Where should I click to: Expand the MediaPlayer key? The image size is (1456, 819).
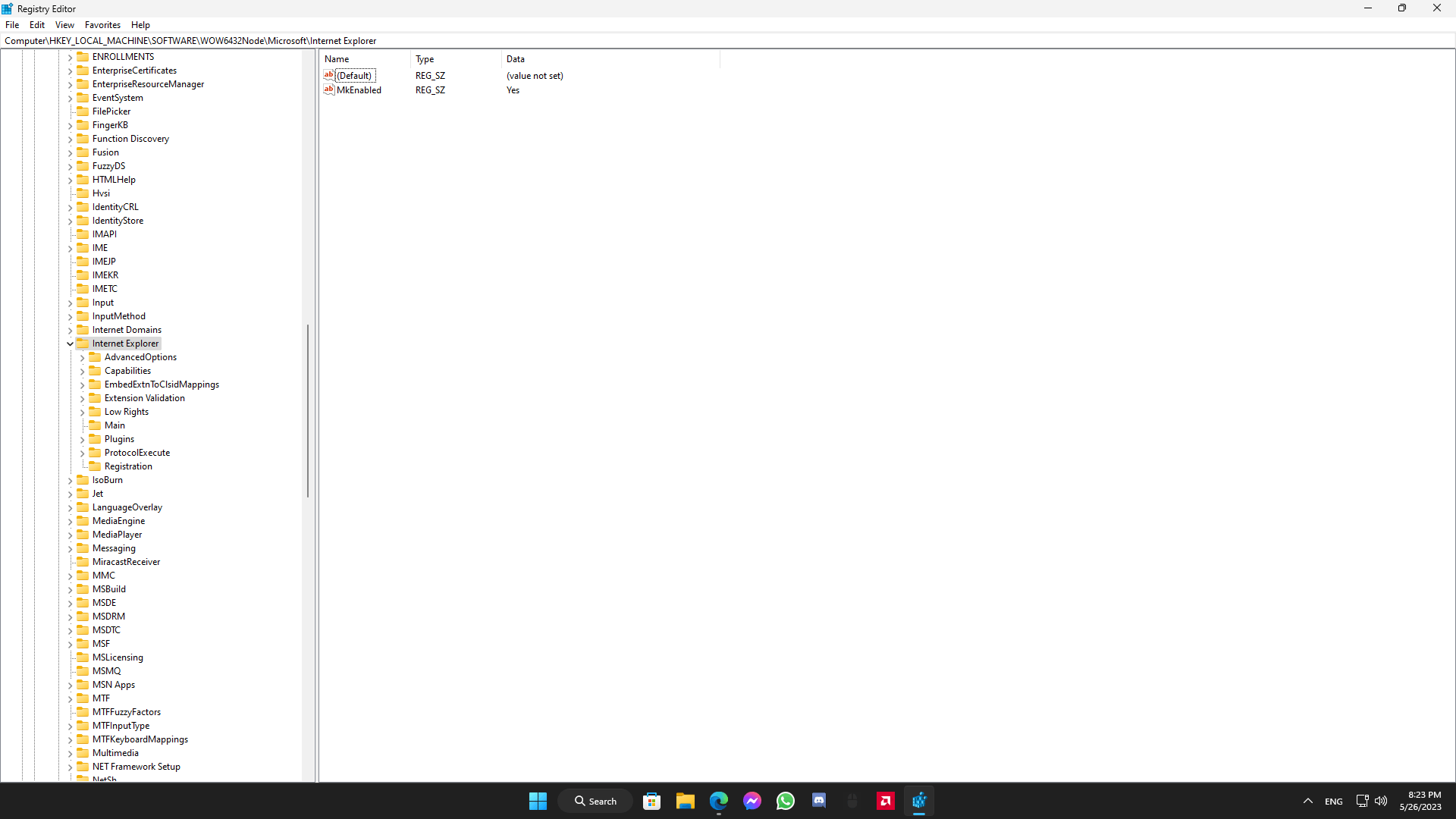[x=71, y=535]
